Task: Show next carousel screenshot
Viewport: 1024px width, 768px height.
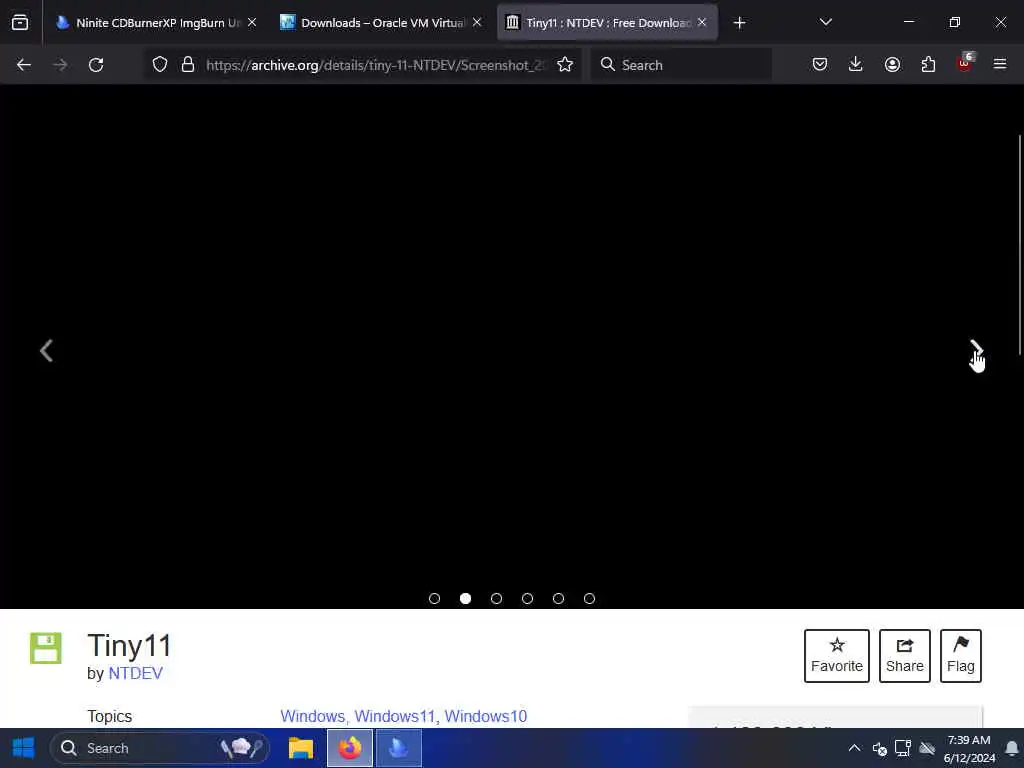Action: (x=976, y=351)
